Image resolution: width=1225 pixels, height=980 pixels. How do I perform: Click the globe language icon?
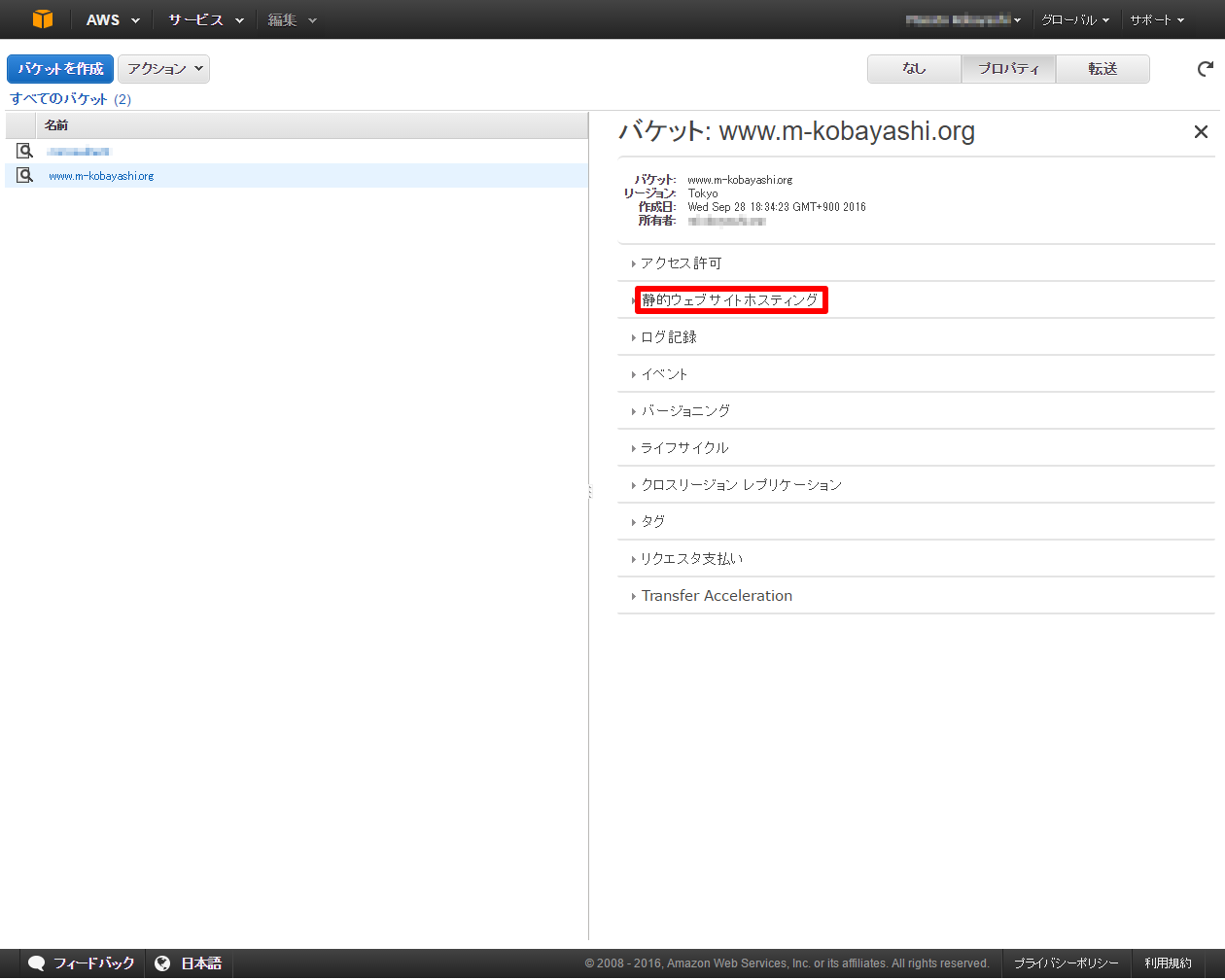[x=162, y=962]
